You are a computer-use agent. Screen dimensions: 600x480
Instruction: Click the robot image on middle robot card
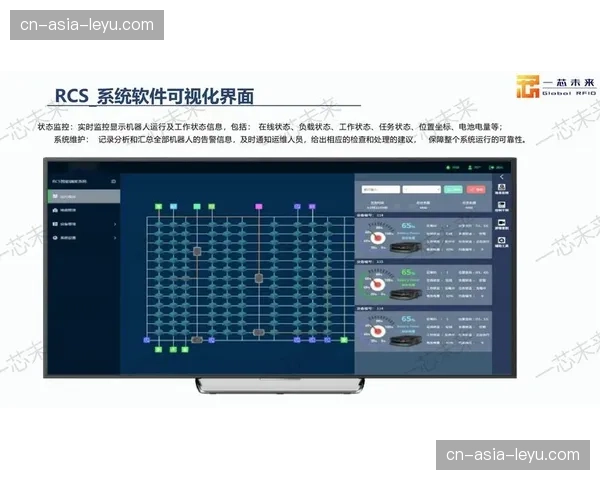tap(406, 294)
